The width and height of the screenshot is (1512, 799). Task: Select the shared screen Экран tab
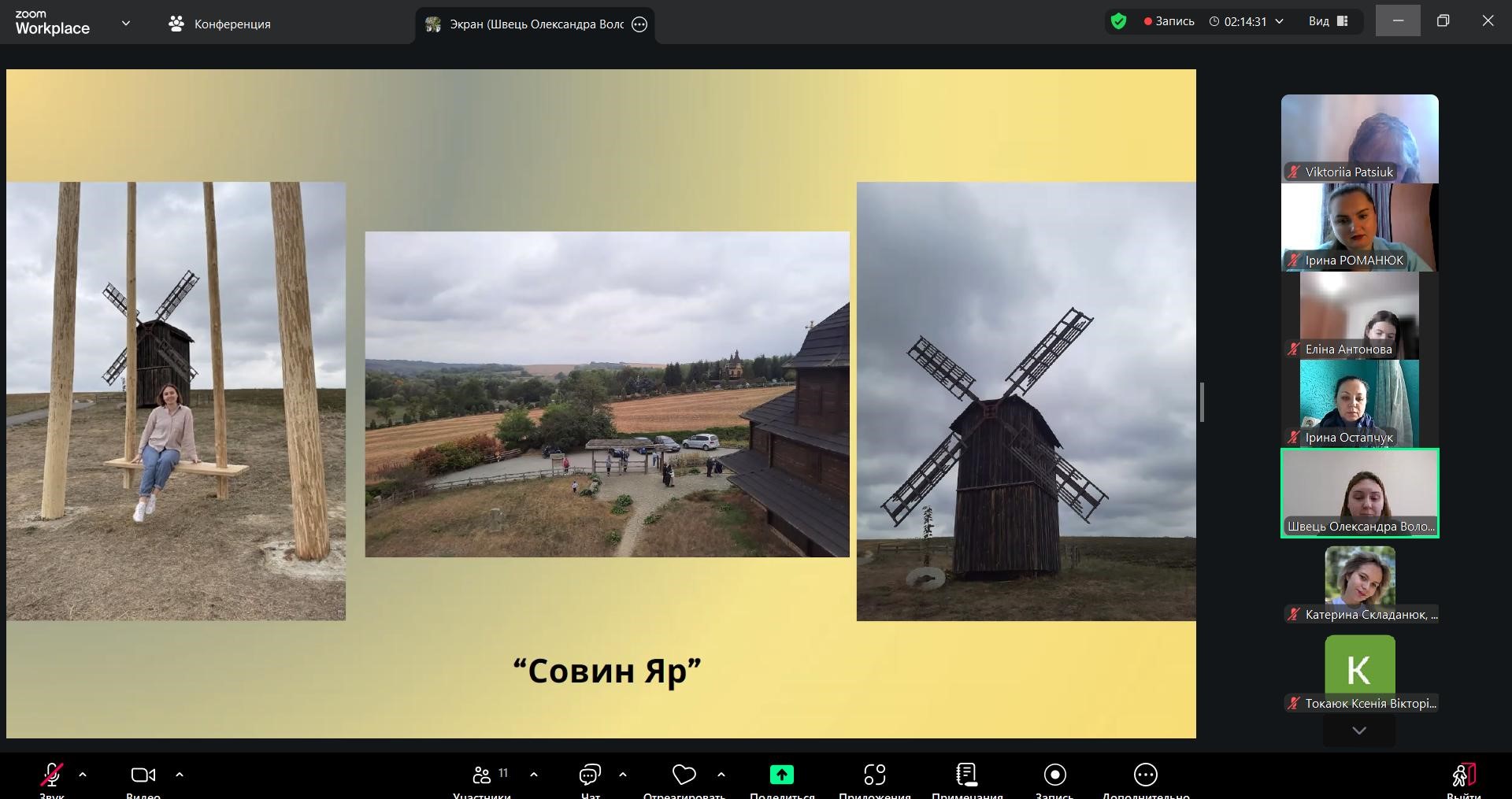(x=528, y=24)
